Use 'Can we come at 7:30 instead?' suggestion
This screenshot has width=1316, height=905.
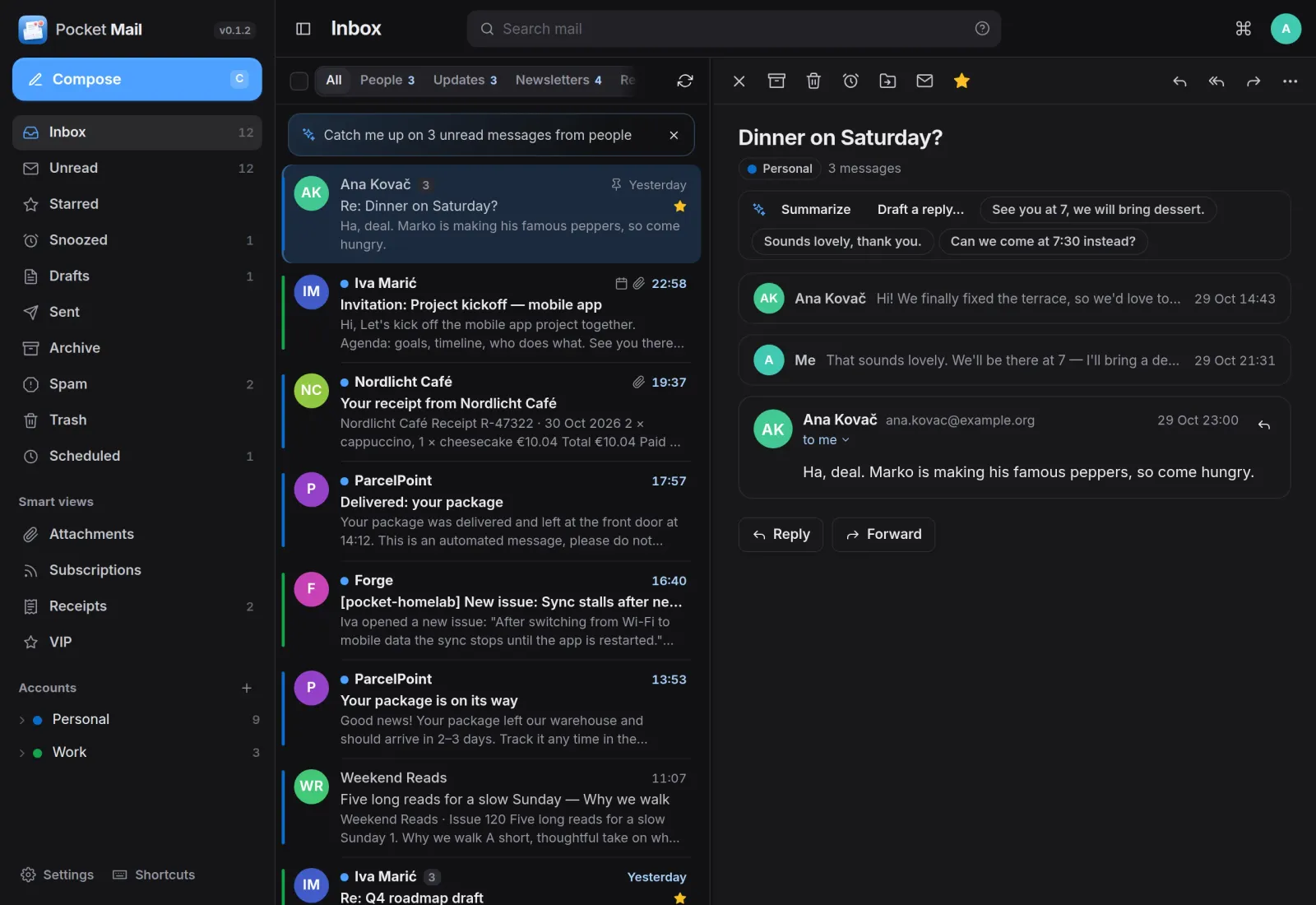coord(1043,242)
